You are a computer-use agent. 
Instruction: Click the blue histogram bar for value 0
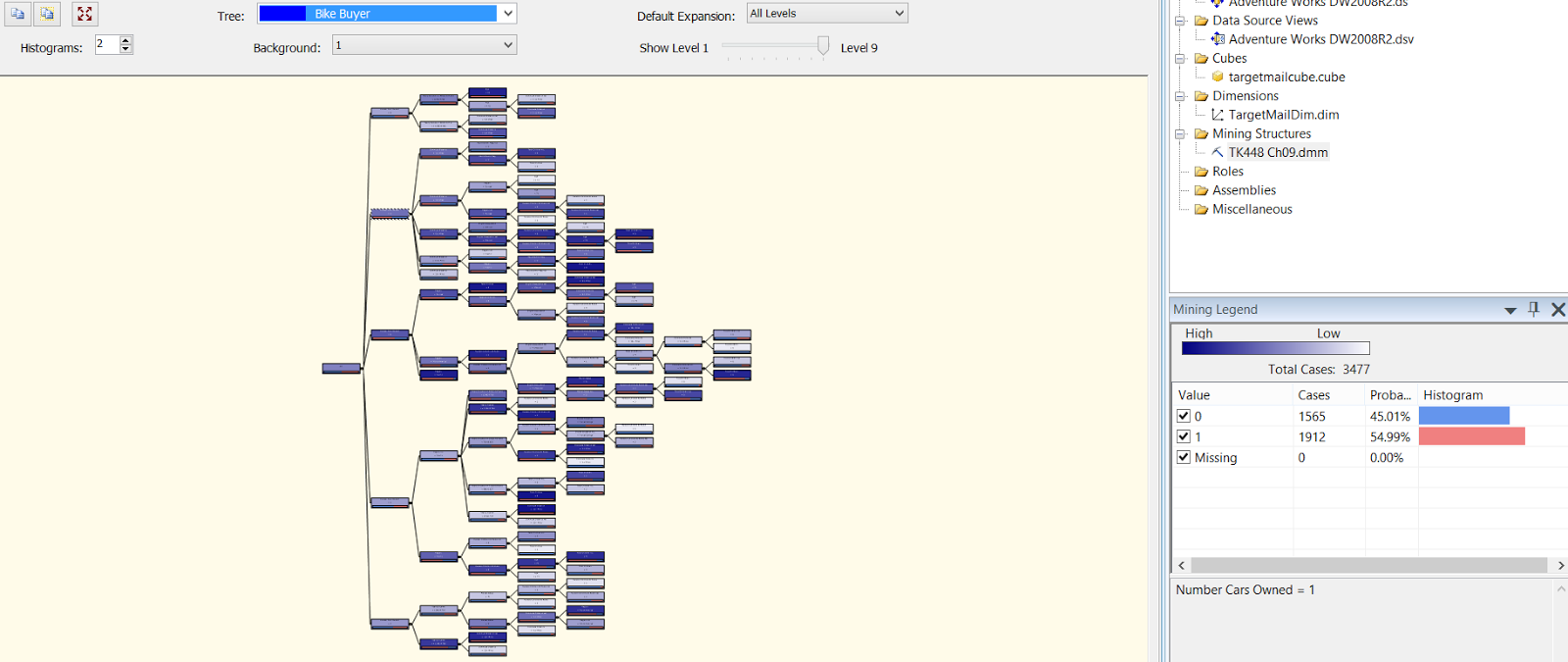coord(1464,416)
